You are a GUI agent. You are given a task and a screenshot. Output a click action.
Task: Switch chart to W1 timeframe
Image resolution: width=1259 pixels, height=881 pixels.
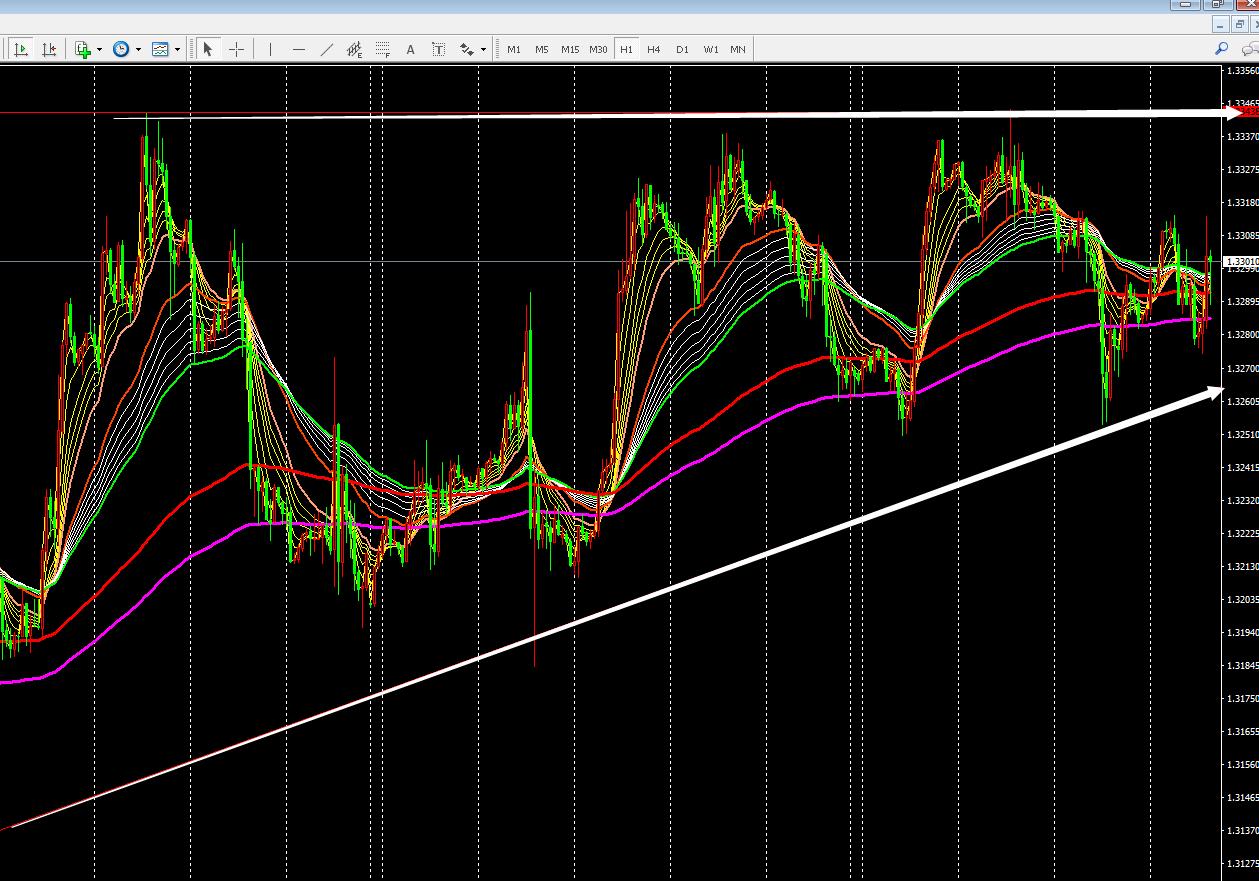(710, 49)
